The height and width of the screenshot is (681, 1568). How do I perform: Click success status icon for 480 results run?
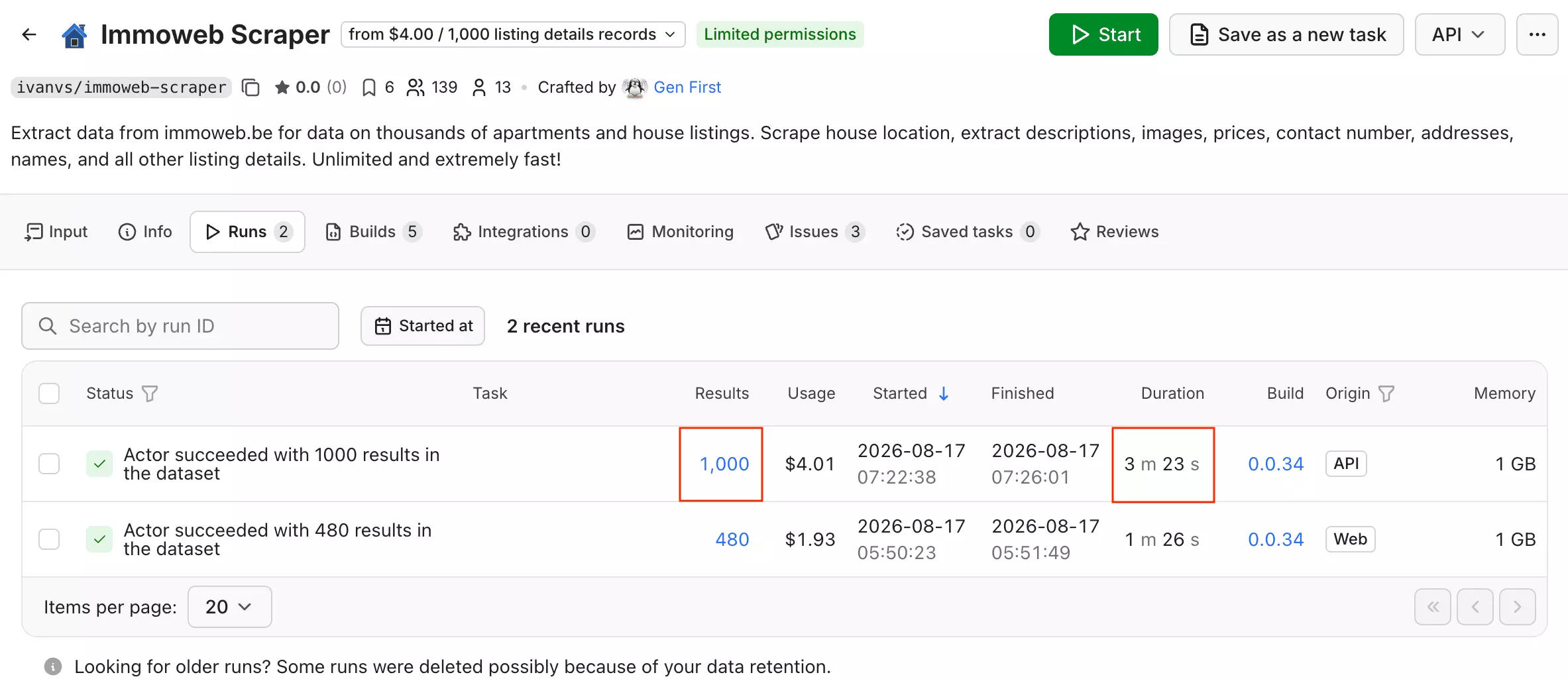click(x=99, y=539)
